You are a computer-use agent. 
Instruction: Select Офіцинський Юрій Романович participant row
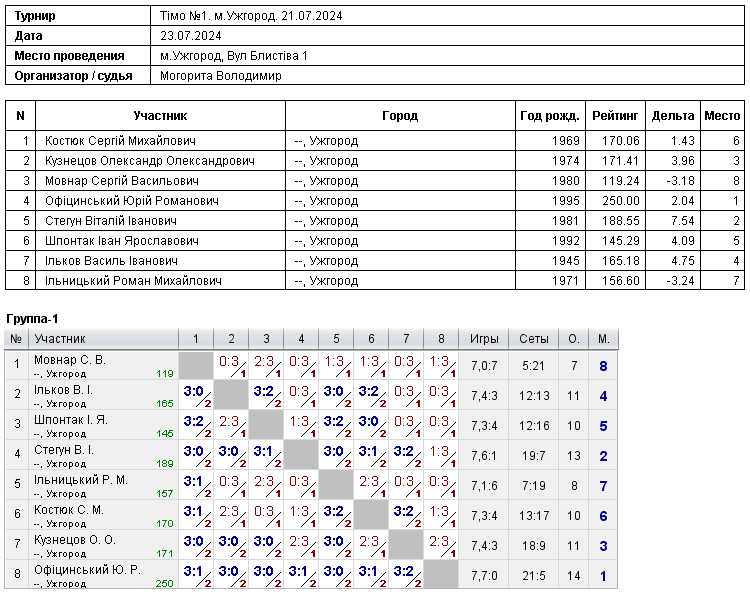375,201
